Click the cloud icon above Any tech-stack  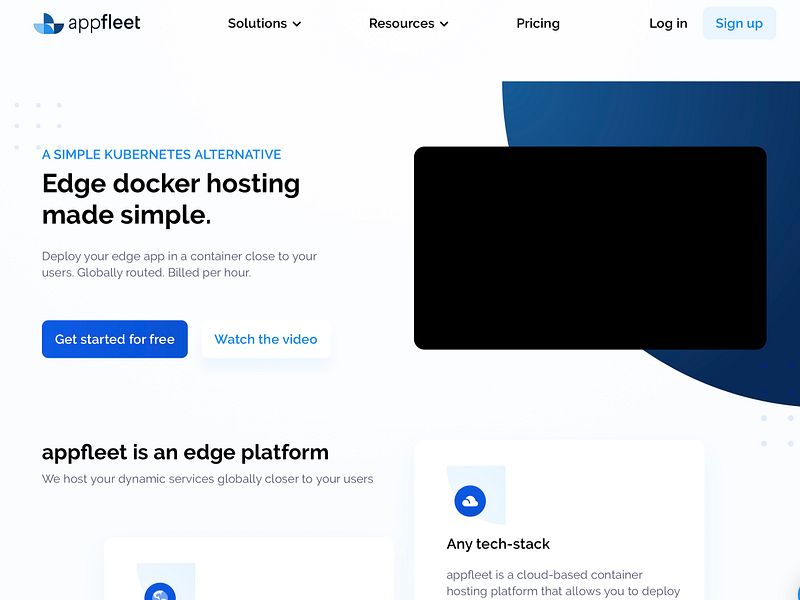click(x=470, y=501)
